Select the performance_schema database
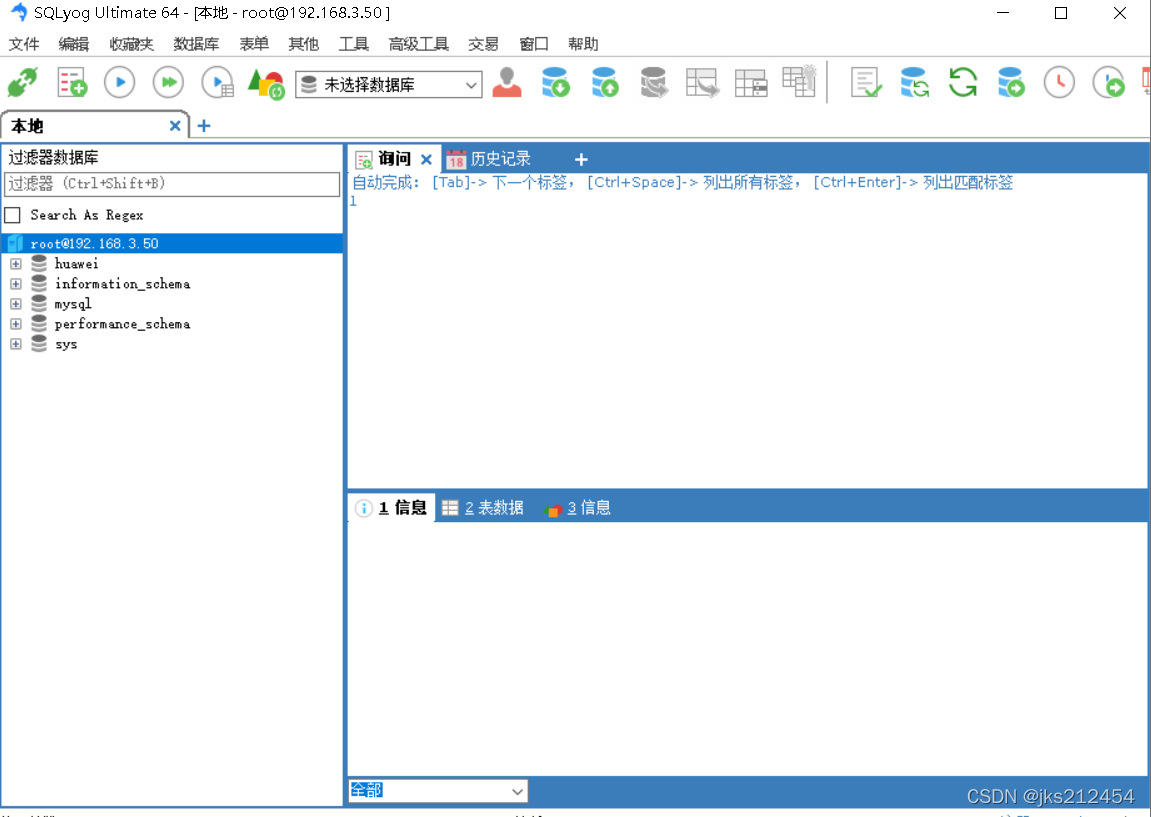This screenshot has height=817, width=1151. pyautogui.click(x=123, y=324)
